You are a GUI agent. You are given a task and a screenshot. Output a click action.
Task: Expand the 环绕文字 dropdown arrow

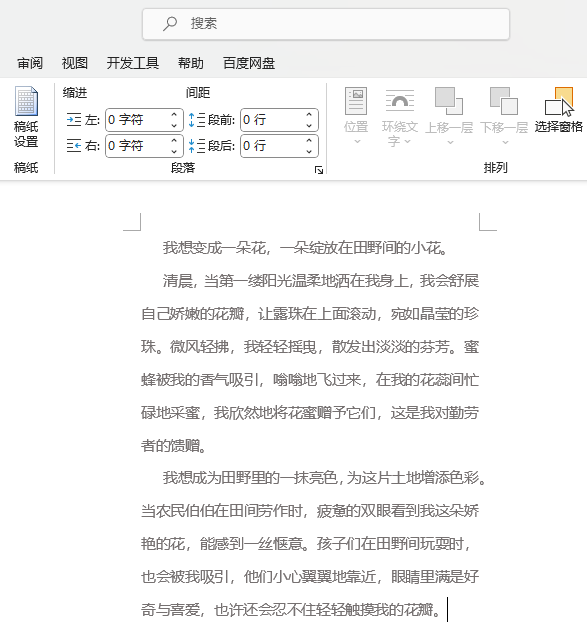[x=407, y=142]
